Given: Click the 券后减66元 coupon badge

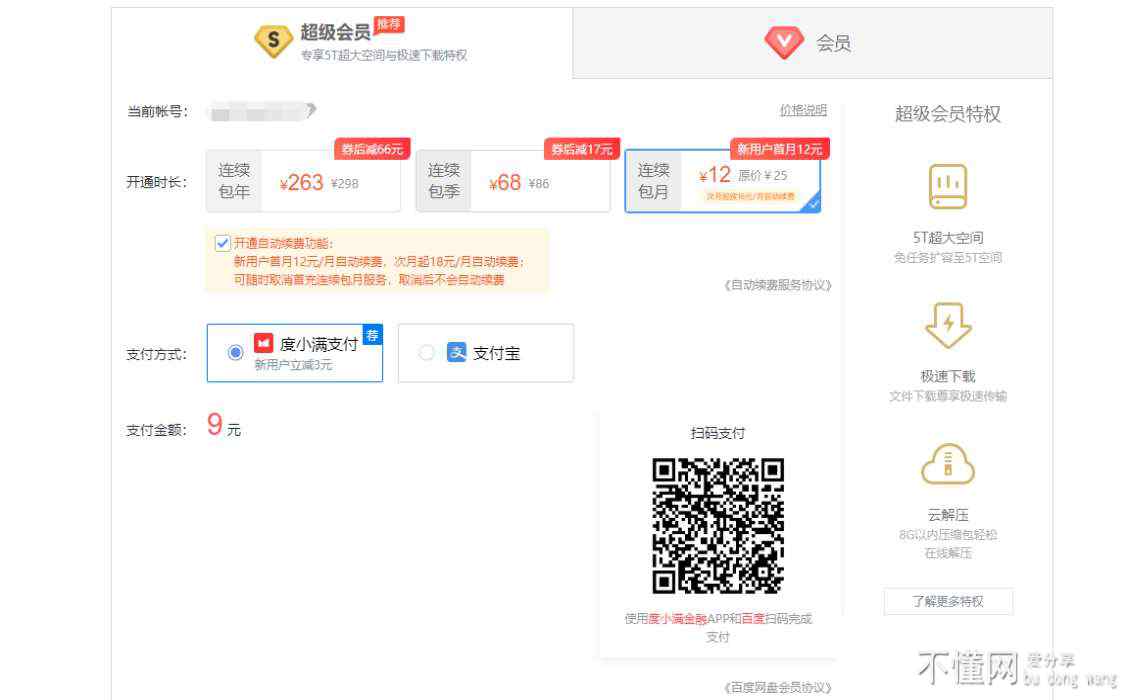Looking at the screenshot, I should 372,149.
